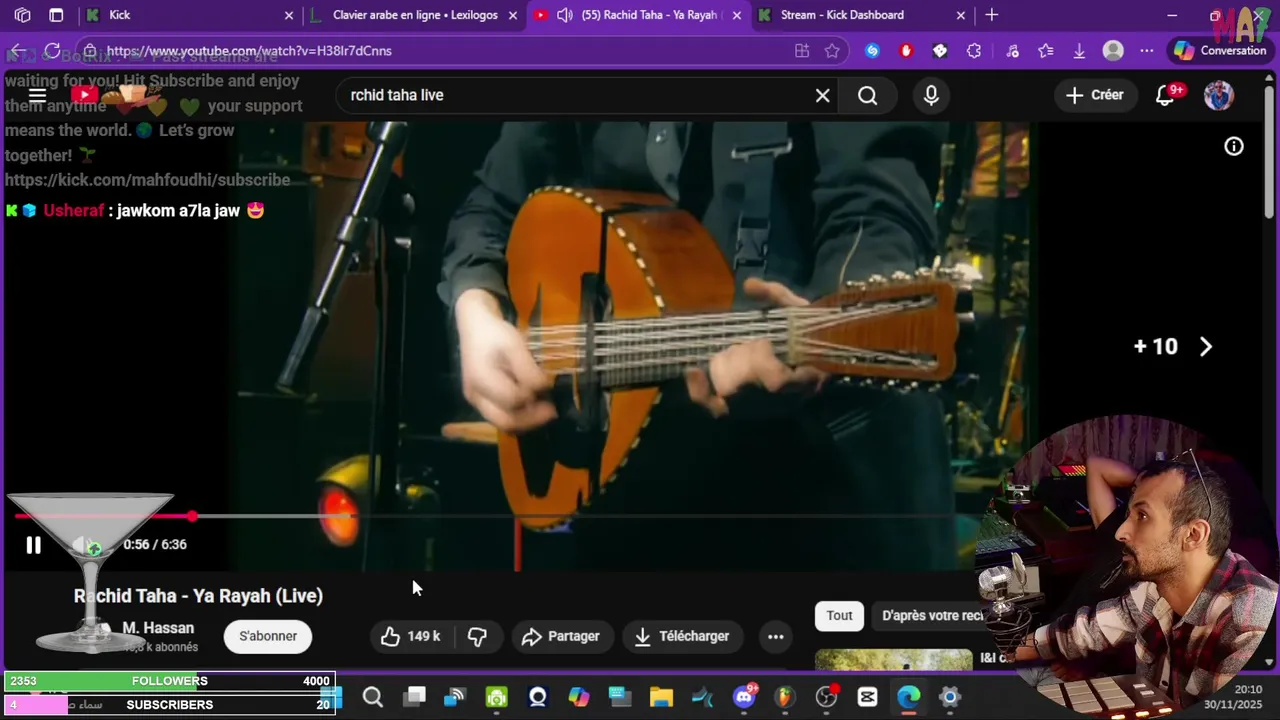1280x720 pixels.
Task: Mute the Rachid Taha tab audio icon
Action: (564, 15)
